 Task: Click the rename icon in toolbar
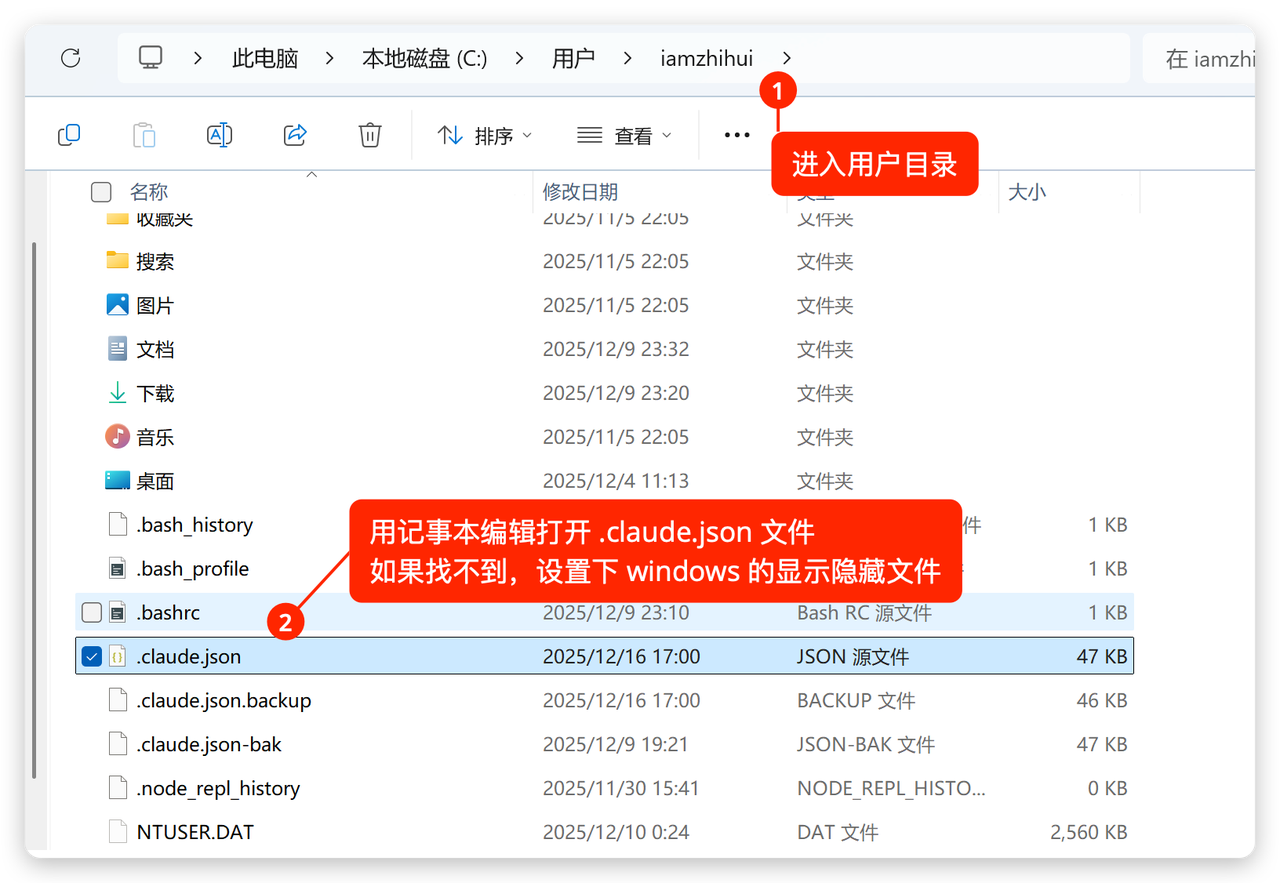(219, 135)
